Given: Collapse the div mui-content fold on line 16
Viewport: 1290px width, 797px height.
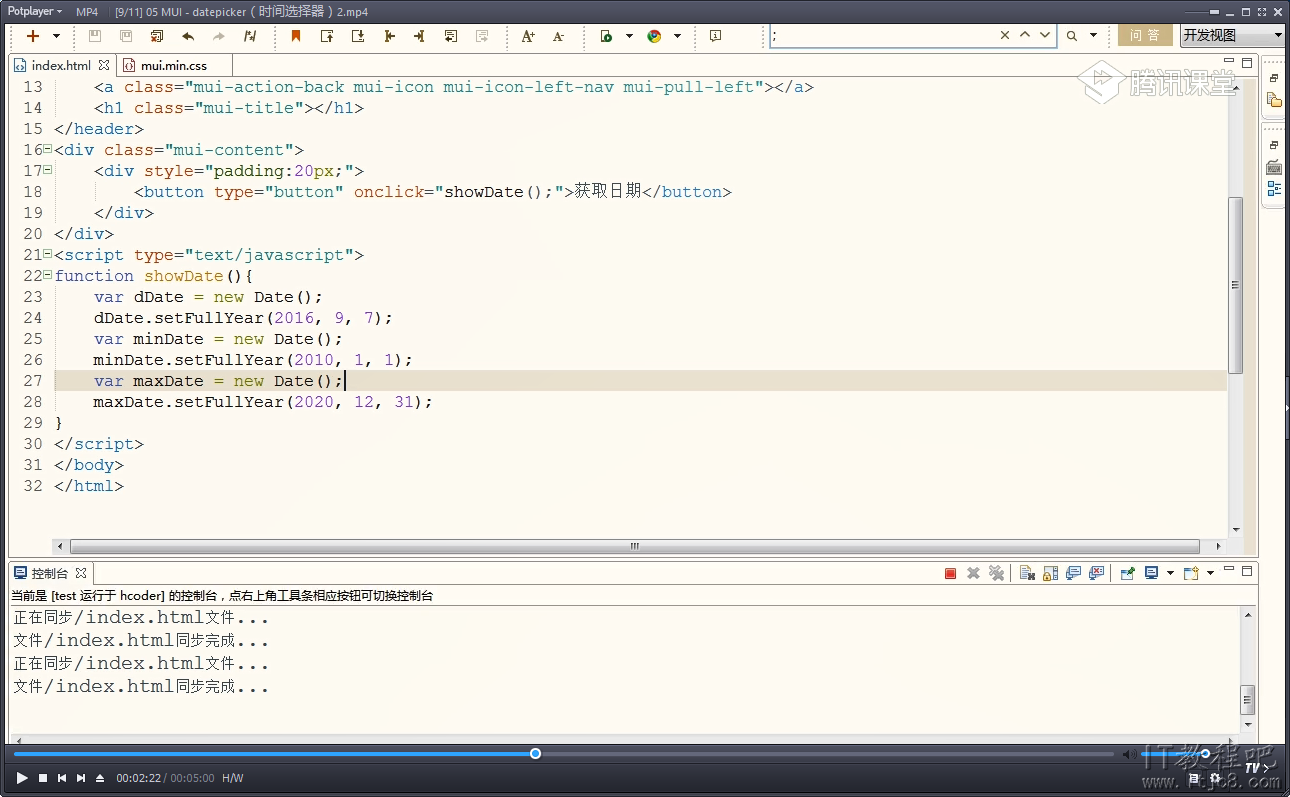Looking at the screenshot, I should 47,149.
